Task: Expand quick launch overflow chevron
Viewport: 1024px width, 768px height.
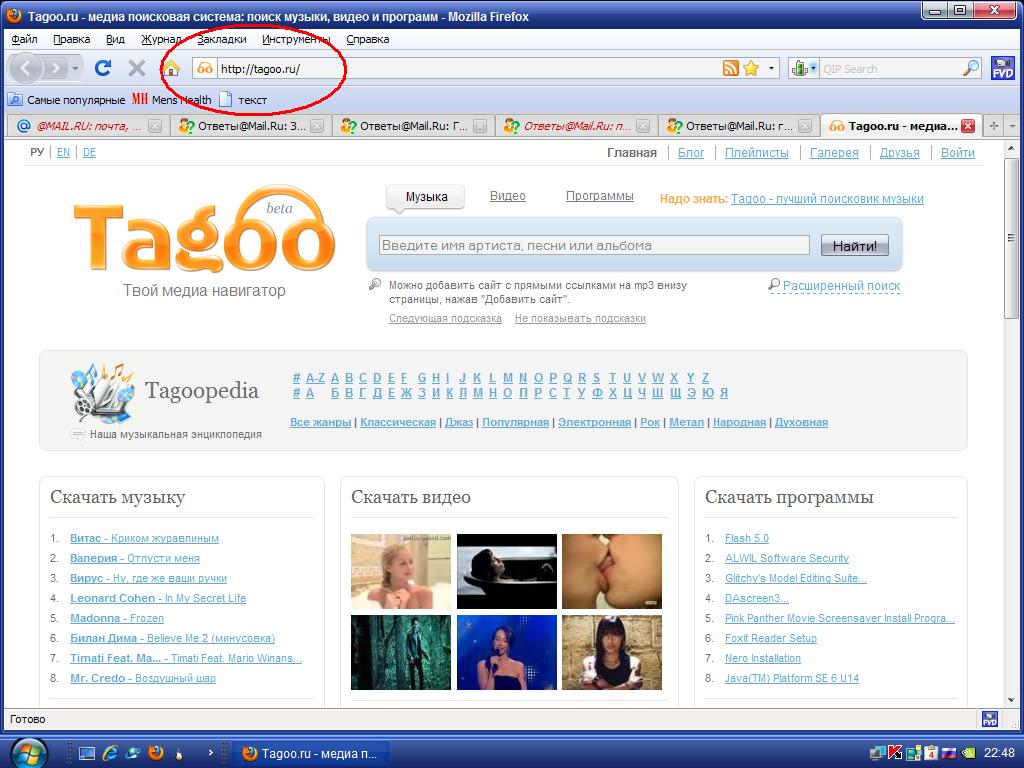Action: 210,752
